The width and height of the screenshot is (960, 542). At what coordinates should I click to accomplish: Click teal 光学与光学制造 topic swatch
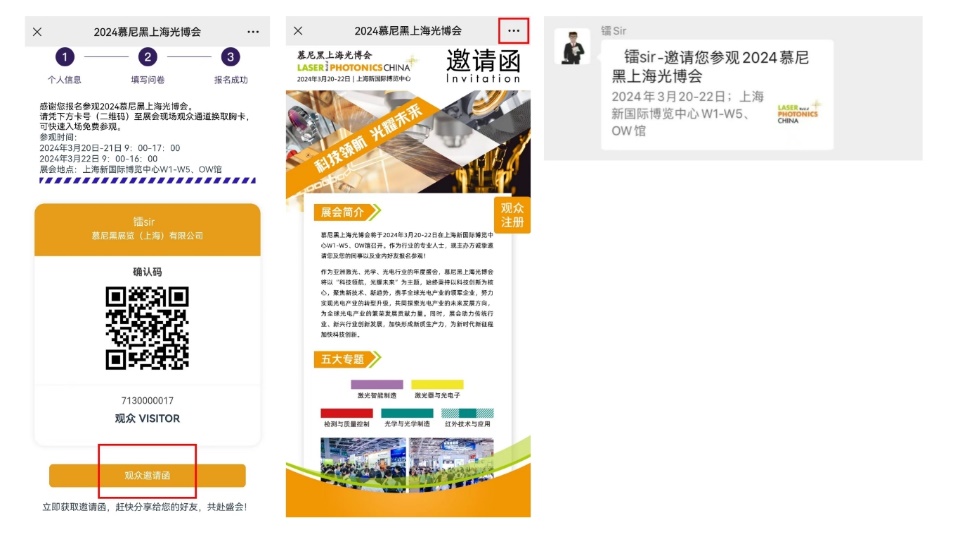407,413
